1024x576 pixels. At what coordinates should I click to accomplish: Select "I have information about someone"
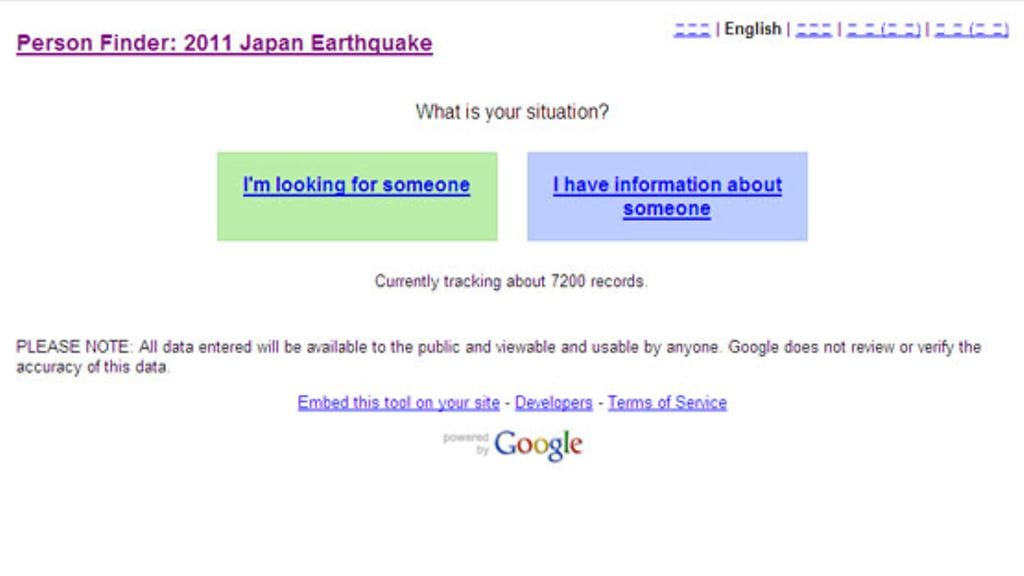(x=667, y=196)
